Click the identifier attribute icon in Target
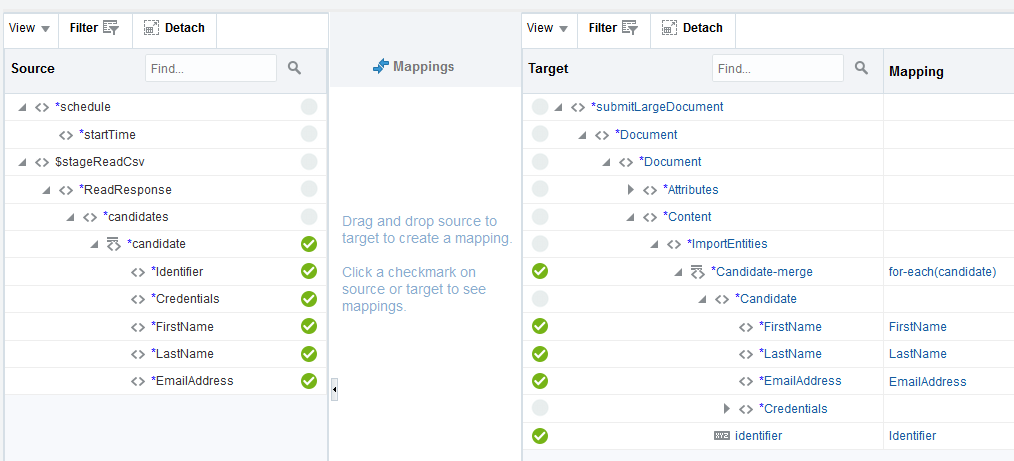1014x461 pixels. click(721, 436)
